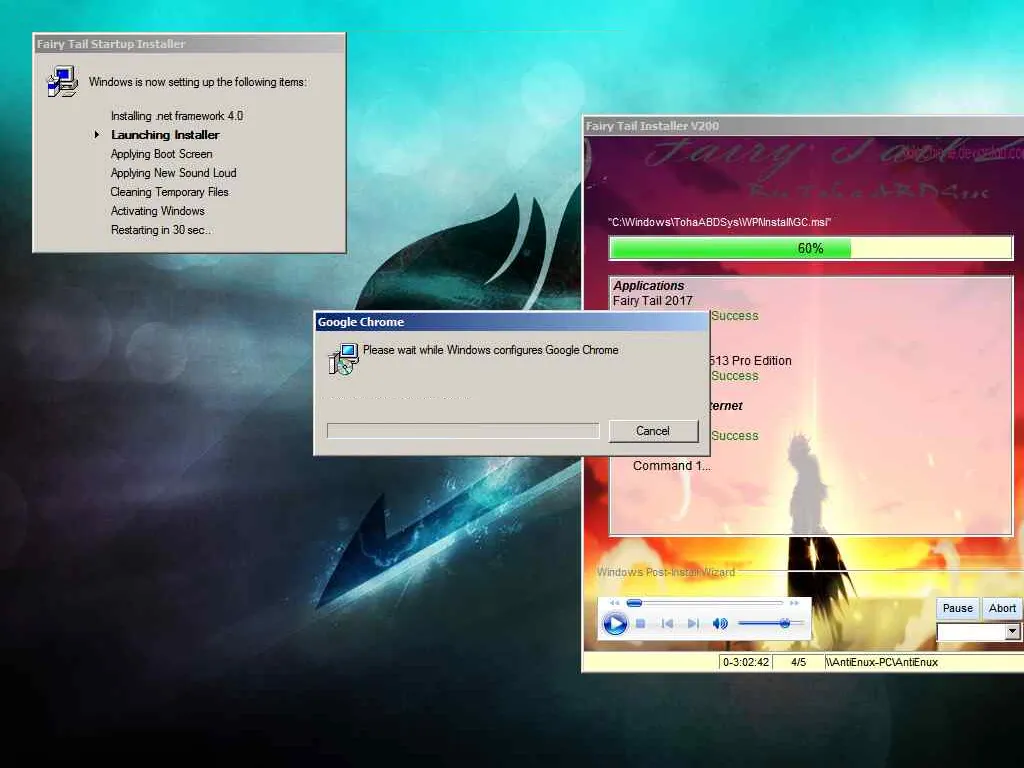Screen dimensions: 1024x768
Task: Select the 'Launching Installer' step
Action: click(x=165, y=135)
